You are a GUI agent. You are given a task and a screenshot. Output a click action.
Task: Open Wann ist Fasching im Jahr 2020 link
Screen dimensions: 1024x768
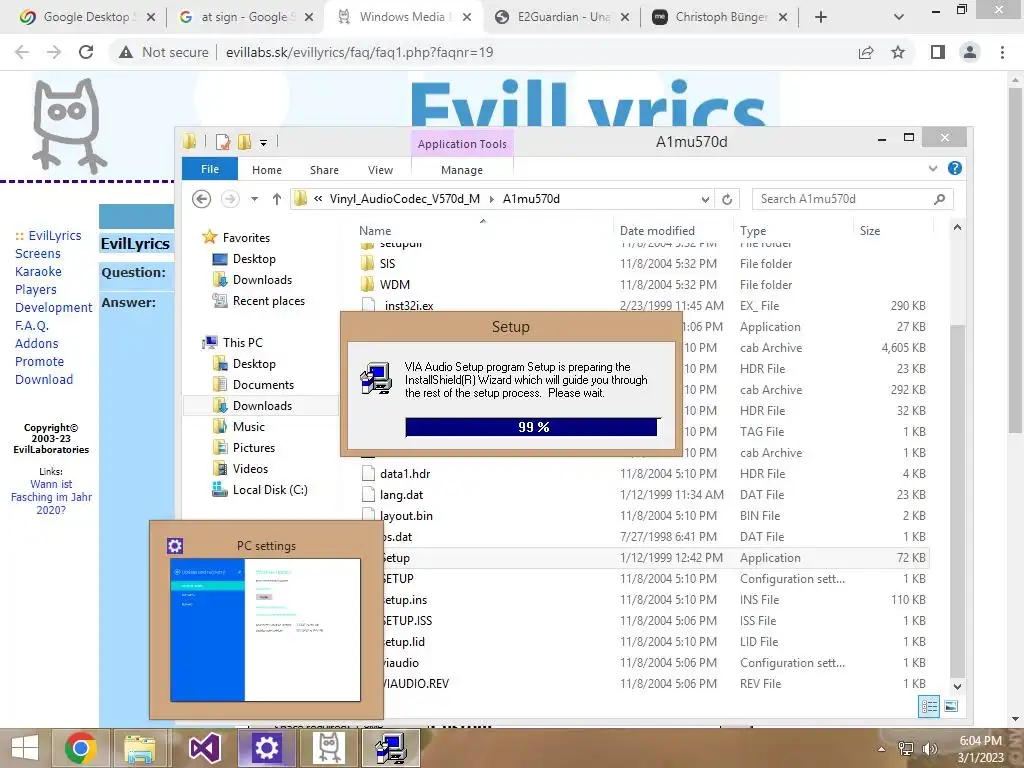coord(51,497)
